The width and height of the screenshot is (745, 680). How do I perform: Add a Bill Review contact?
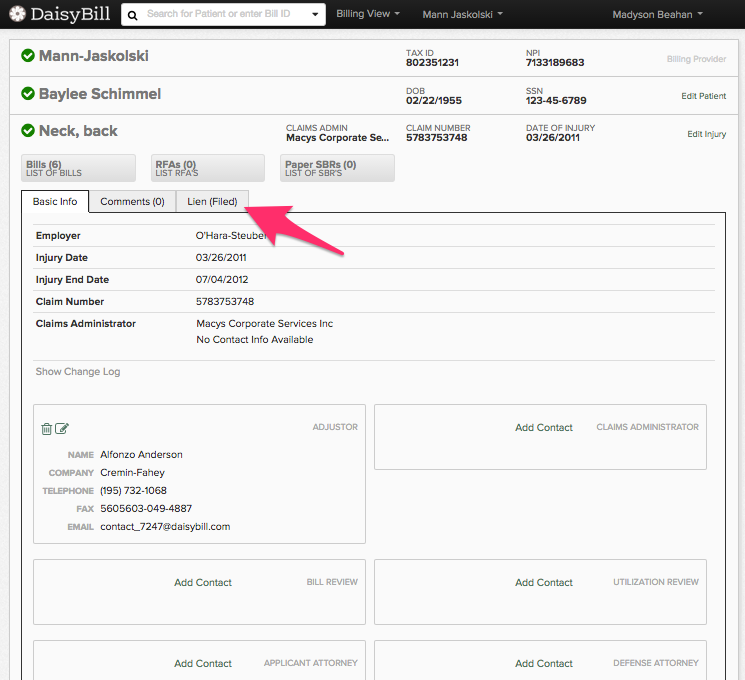(203, 583)
